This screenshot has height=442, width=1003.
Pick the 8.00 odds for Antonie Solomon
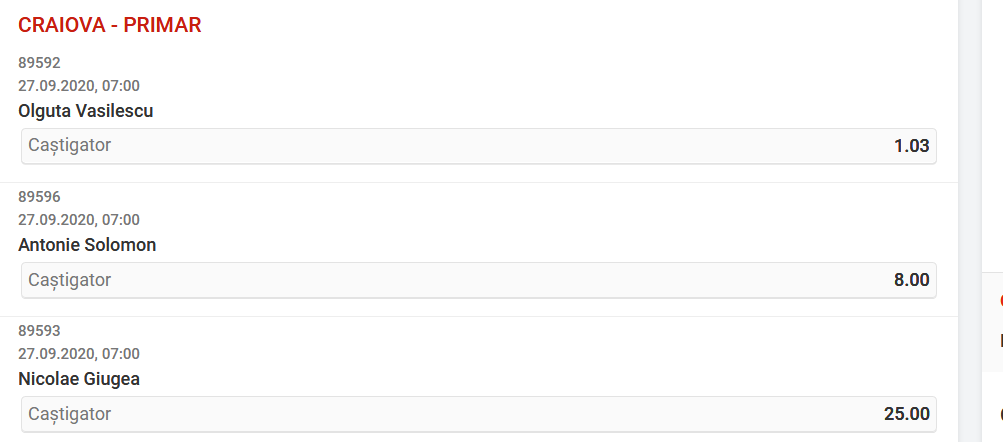point(911,280)
